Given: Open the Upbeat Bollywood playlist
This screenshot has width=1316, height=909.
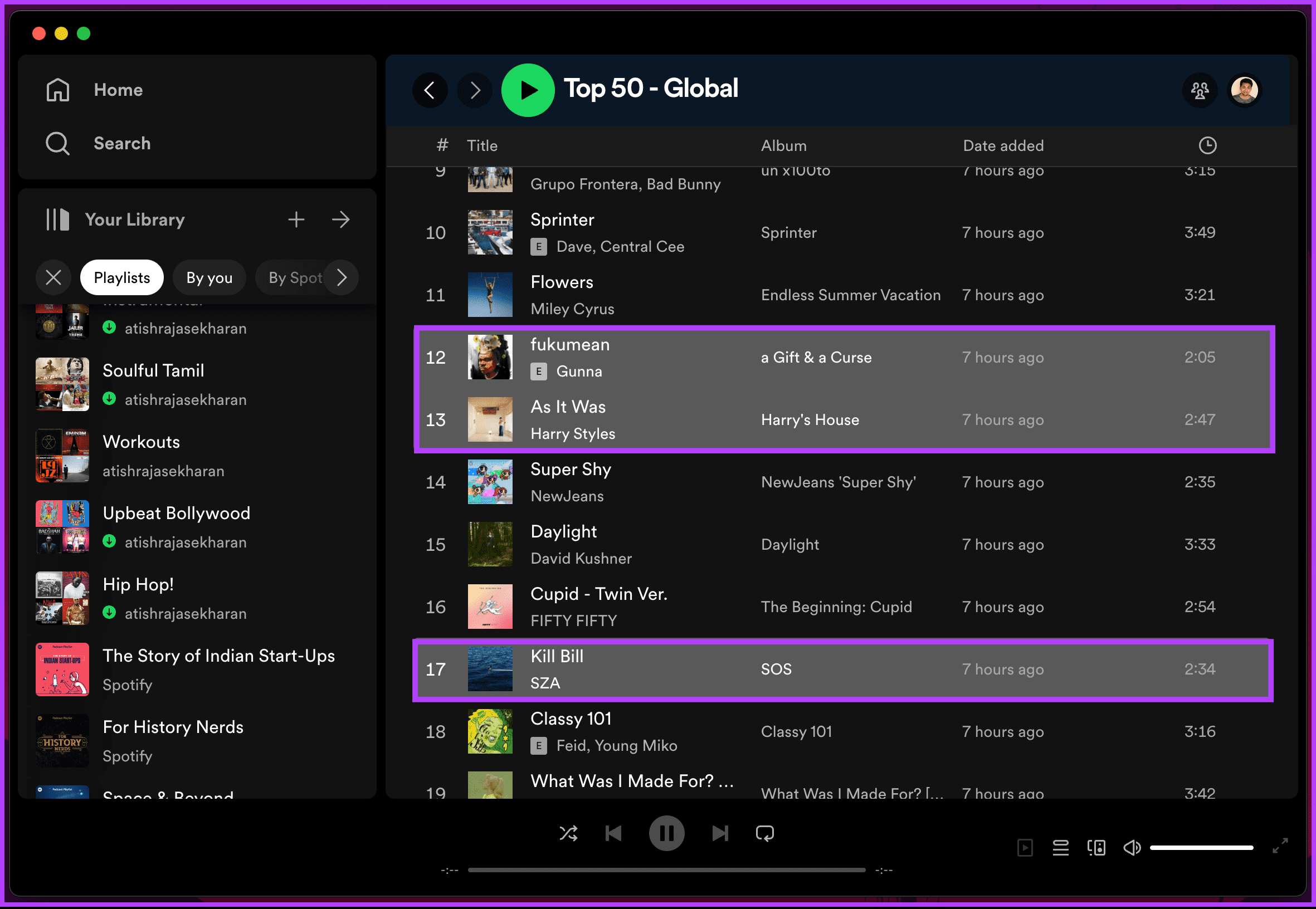Looking at the screenshot, I should [197, 527].
